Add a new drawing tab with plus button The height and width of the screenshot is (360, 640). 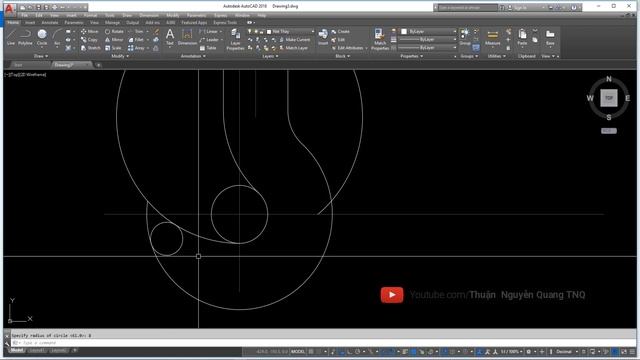(x=98, y=65)
